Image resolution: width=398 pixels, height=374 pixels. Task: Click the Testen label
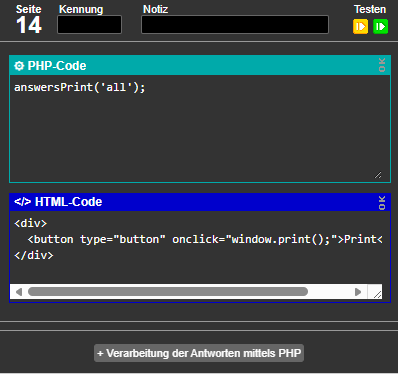(x=370, y=9)
